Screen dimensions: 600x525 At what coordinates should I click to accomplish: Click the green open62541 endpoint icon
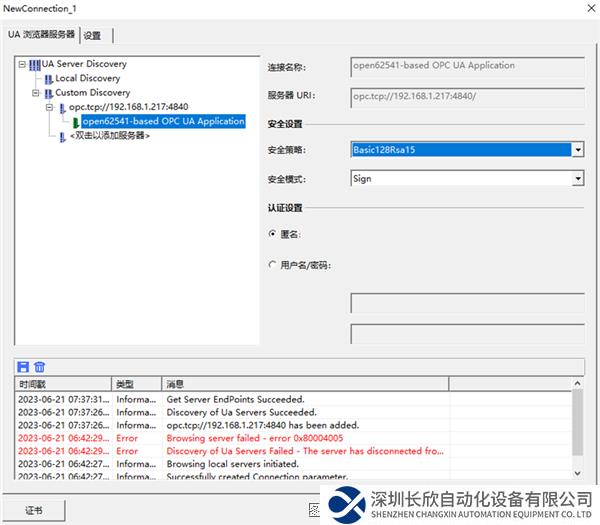click(75, 122)
